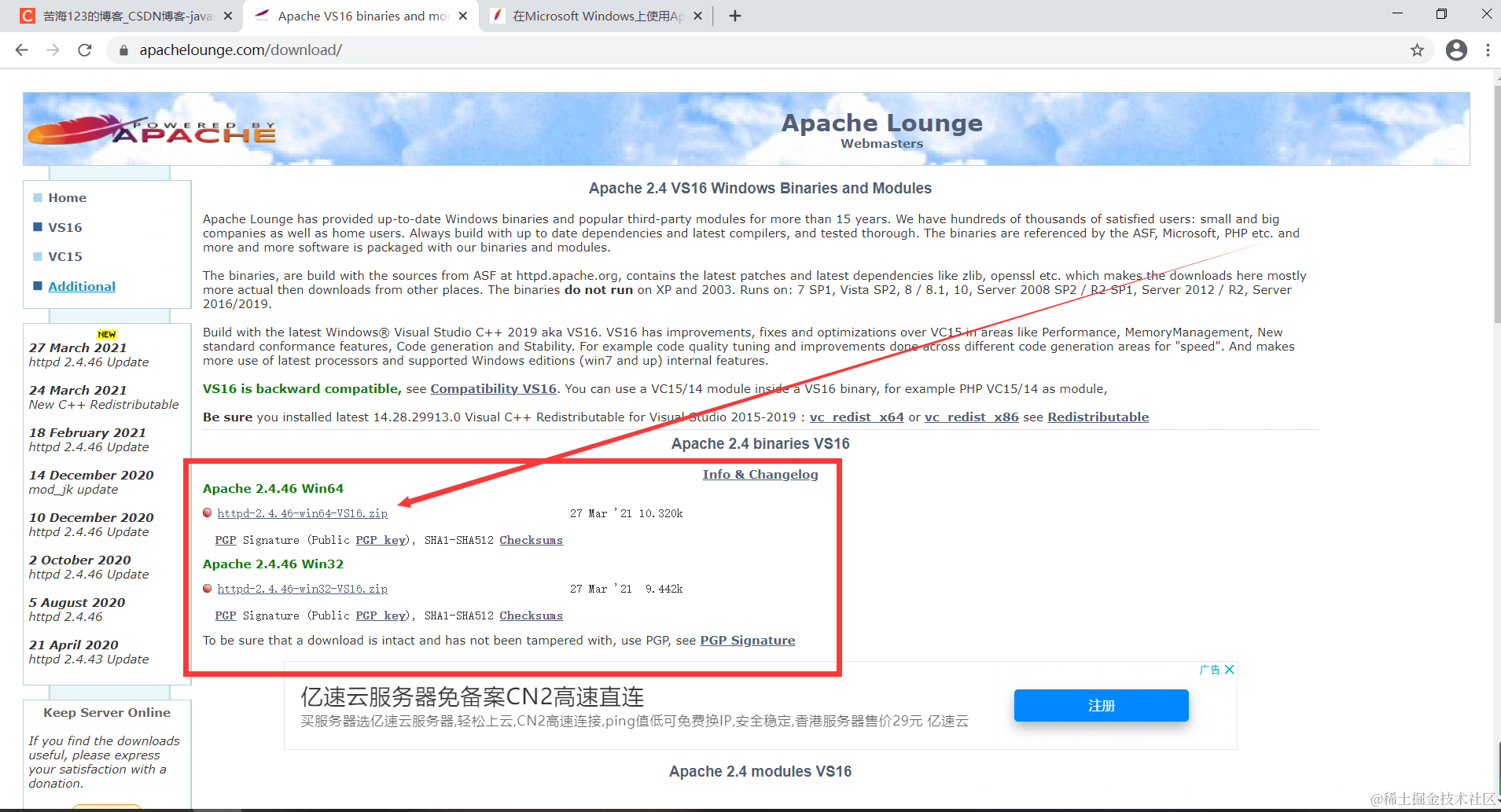Open the Additional sidebar link
The image size is (1501, 812).
click(82, 287)
